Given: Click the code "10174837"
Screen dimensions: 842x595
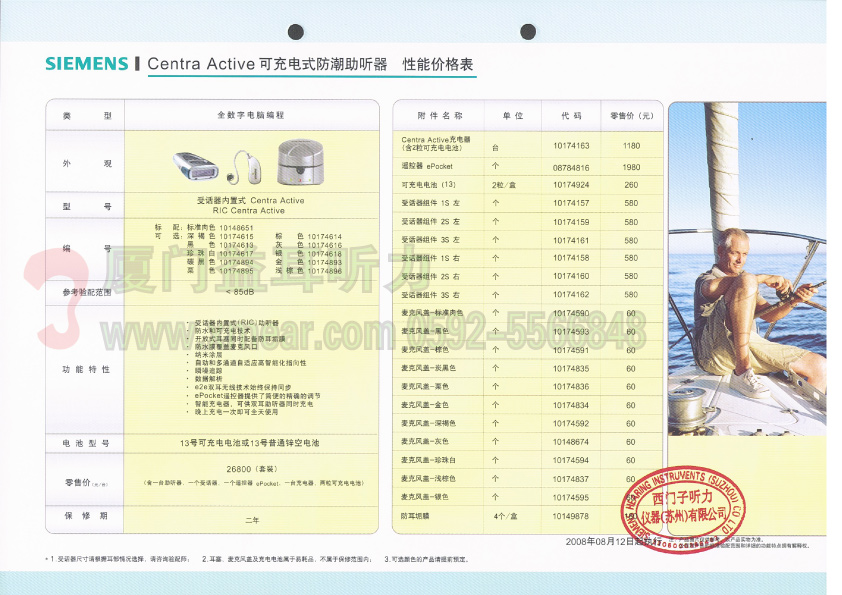Looking at the screenshot, I should 571,479.
